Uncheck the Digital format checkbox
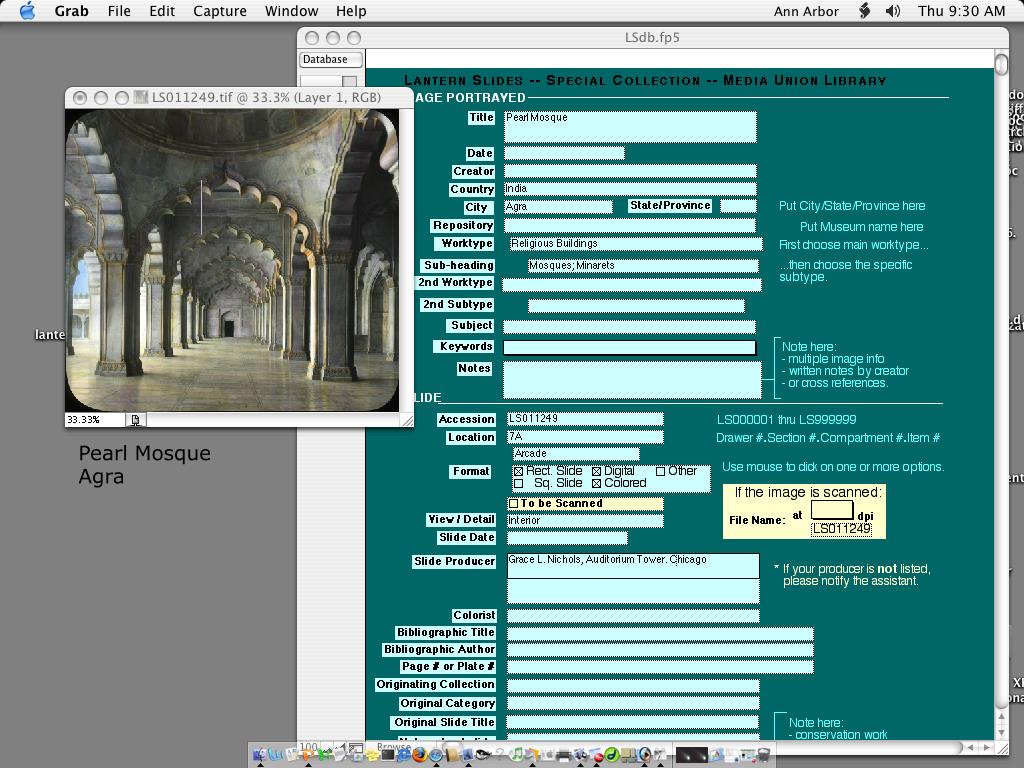Image resolution: width=1024 pixels, height=768 pixels. [x=596, y=472]
